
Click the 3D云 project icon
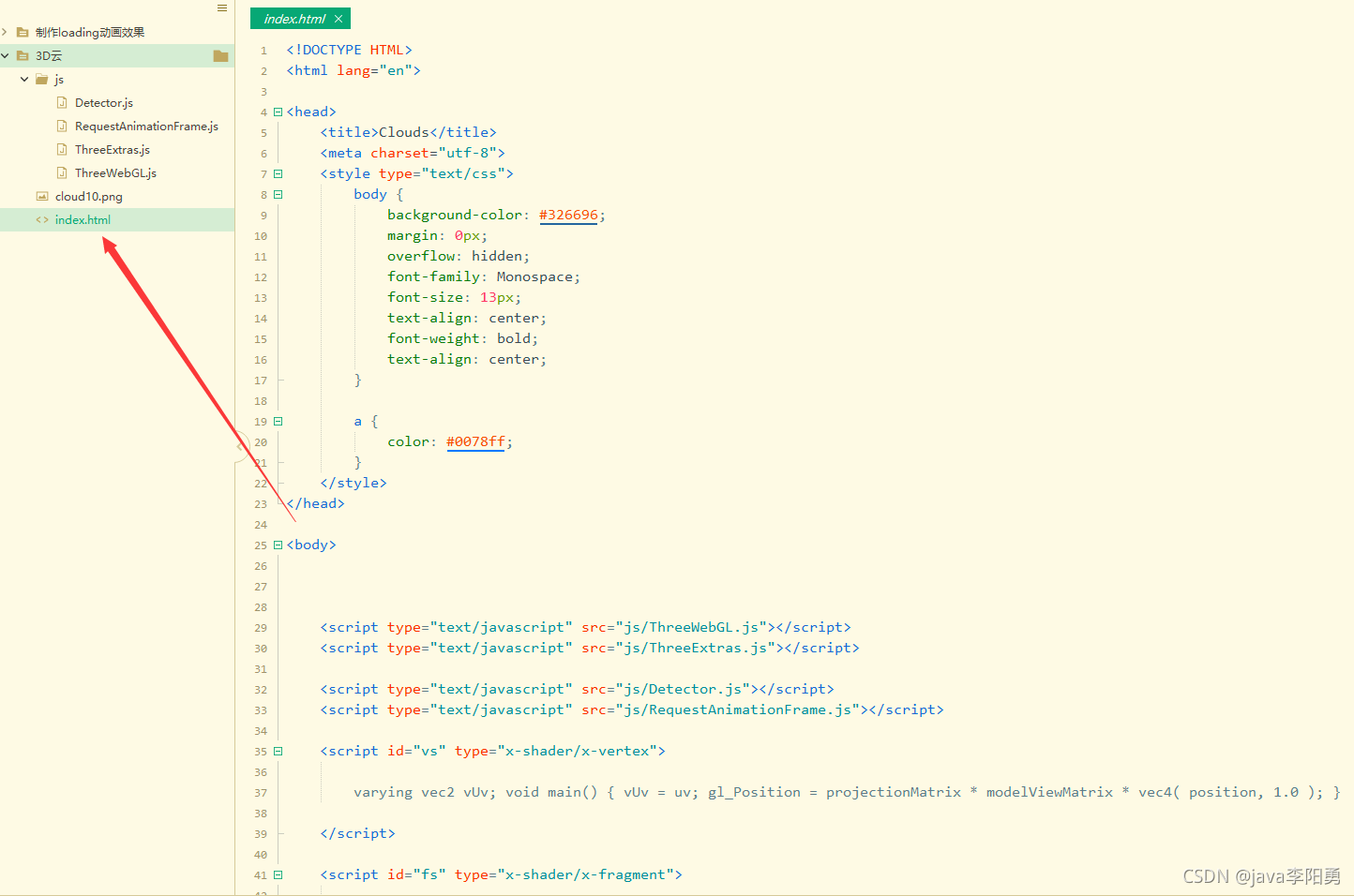click(23, 55)
